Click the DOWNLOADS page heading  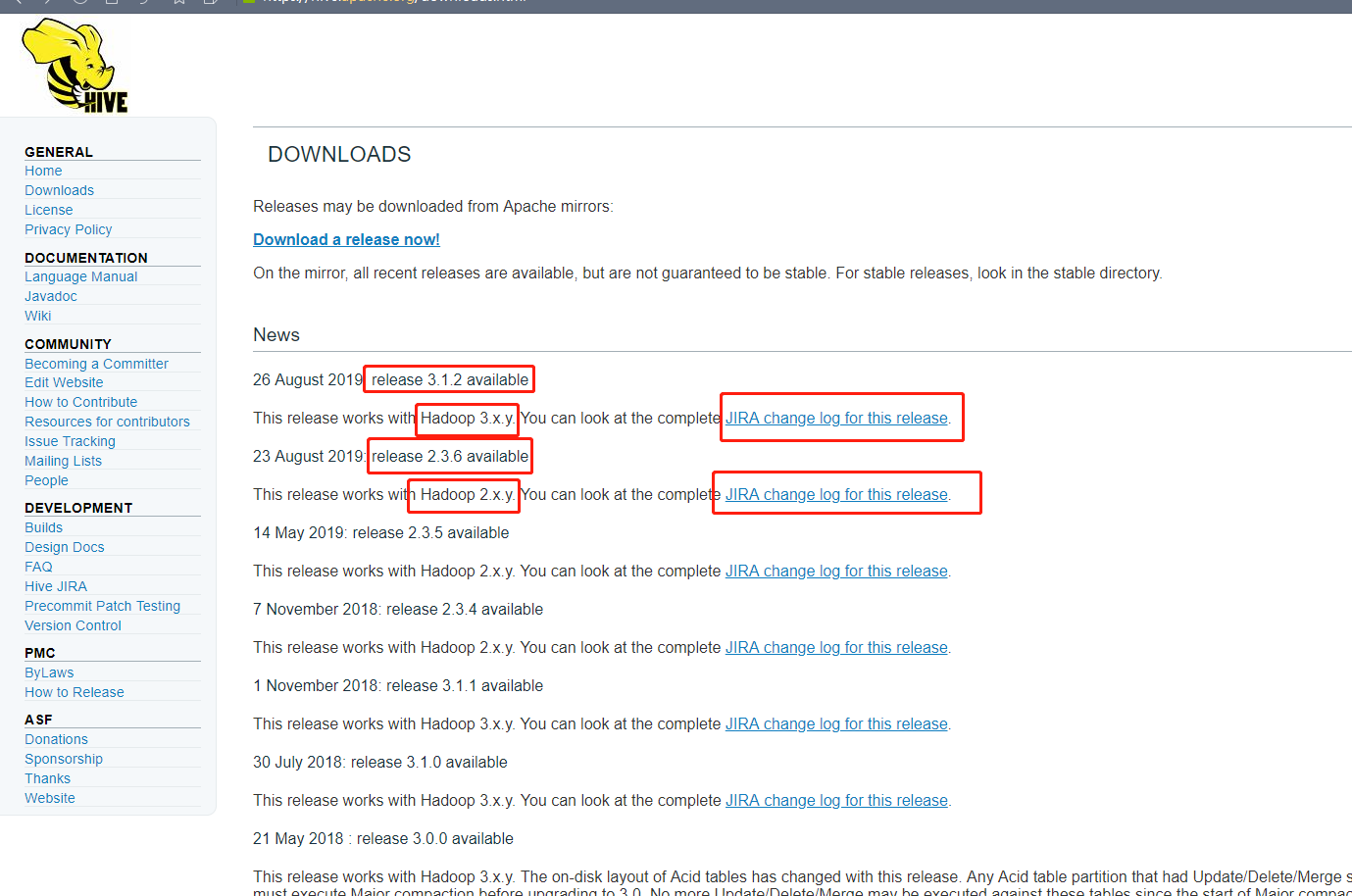point(339,154)
